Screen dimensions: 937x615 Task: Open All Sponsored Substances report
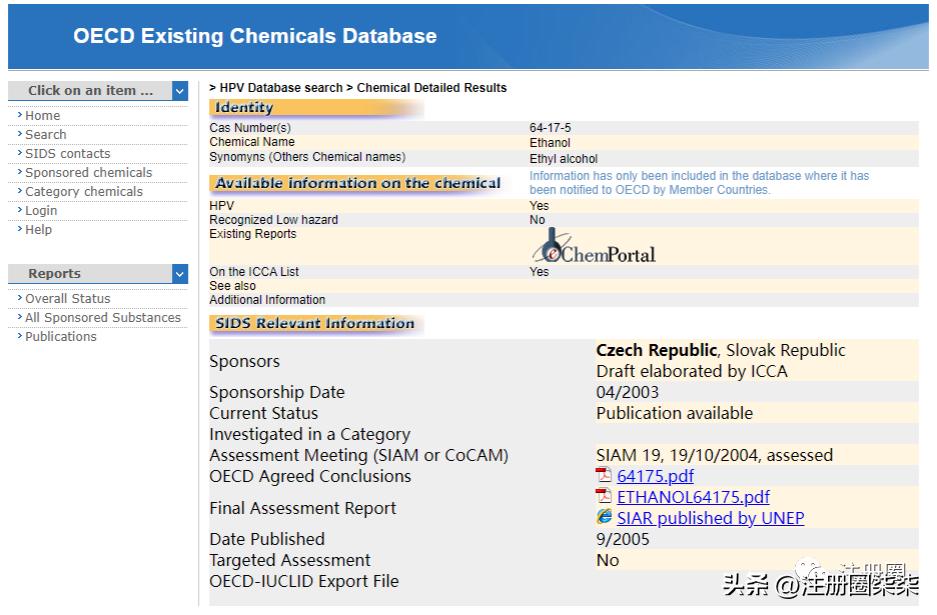[103, 318]
